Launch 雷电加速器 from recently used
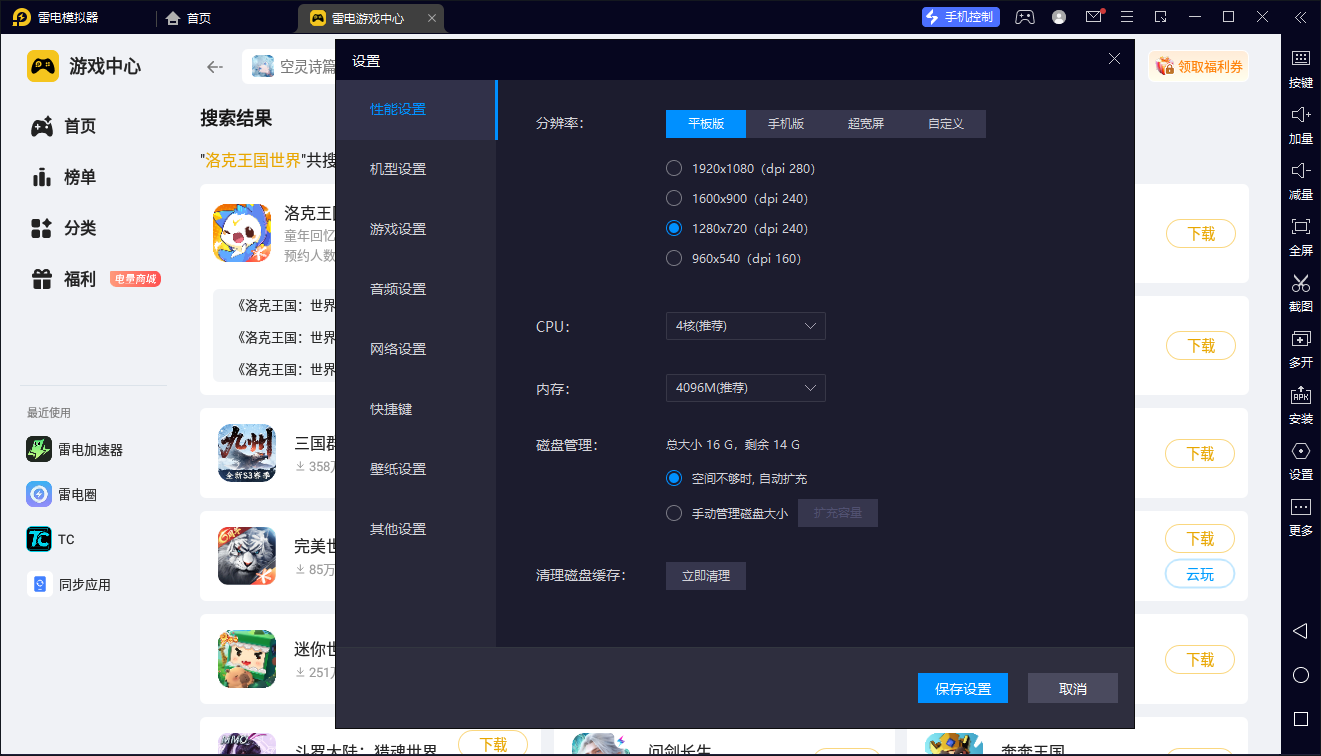 pyautogui.click(x=75, y=450)
